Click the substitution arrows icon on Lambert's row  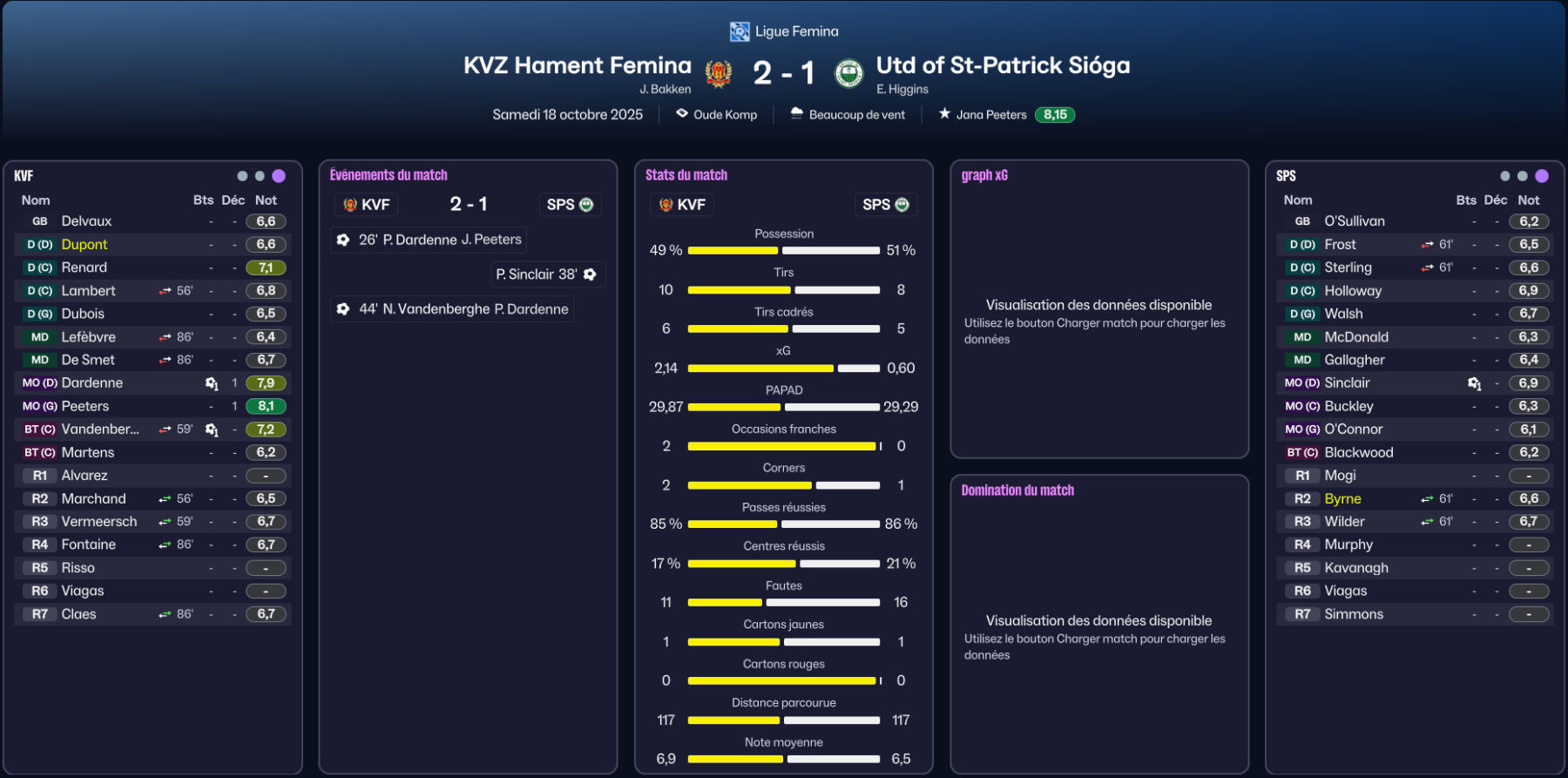pos(165,291)
